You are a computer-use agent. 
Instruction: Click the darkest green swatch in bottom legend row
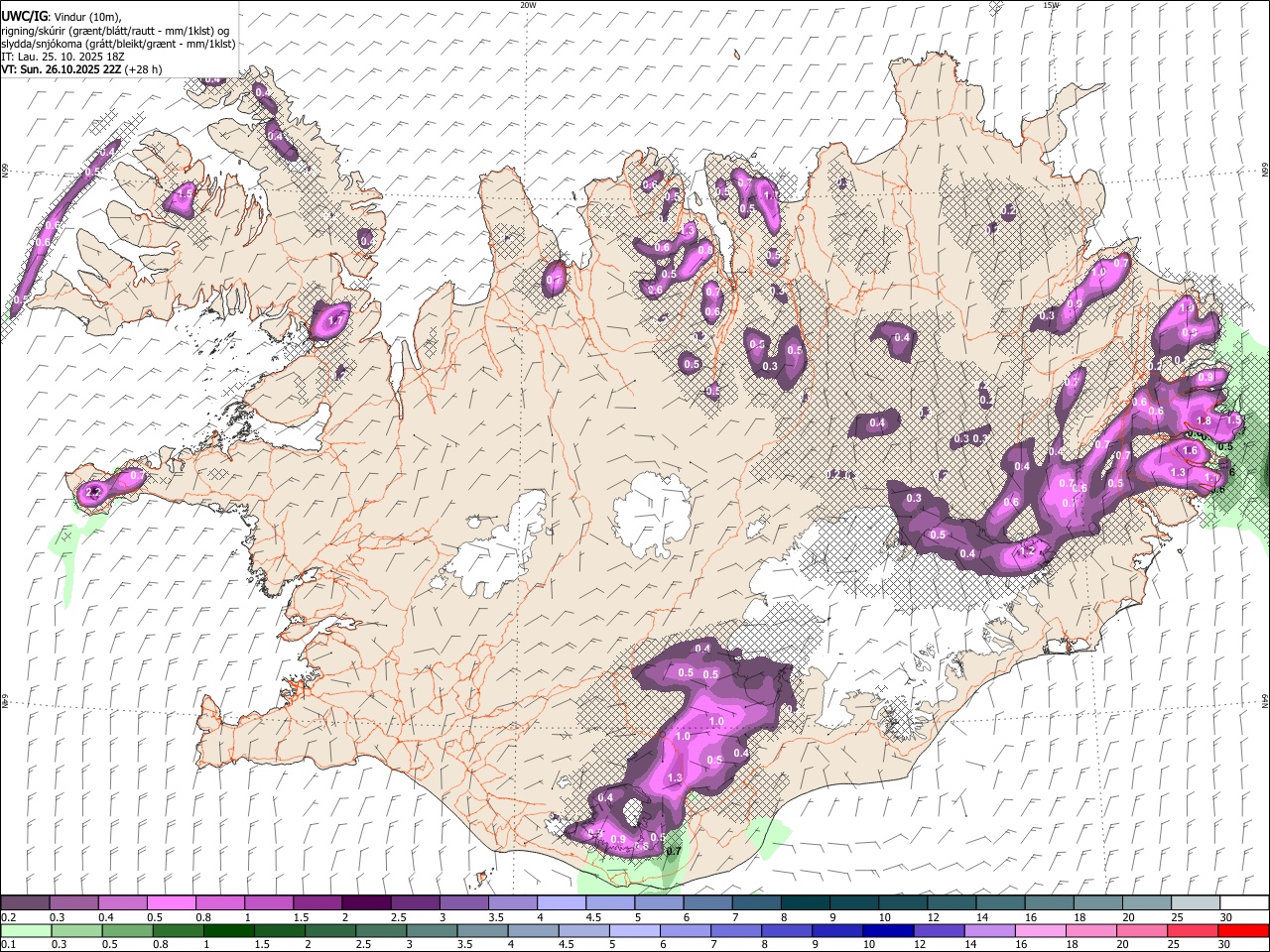(228, 930)
